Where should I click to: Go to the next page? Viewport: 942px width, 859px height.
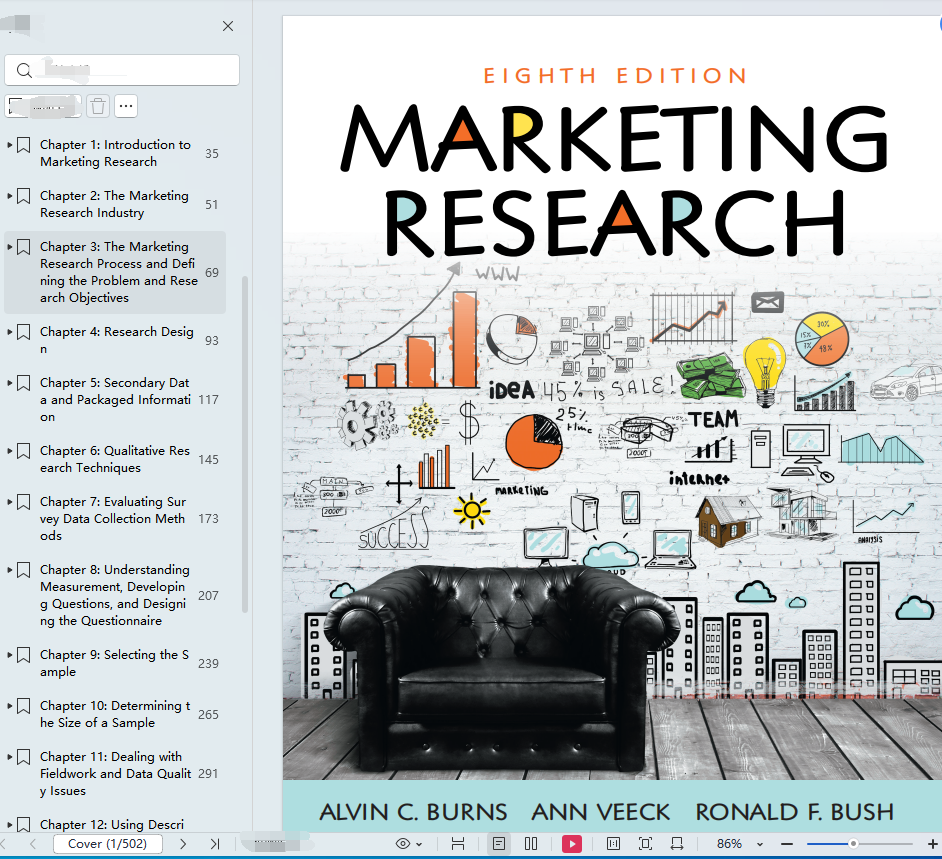pos(183,844)
